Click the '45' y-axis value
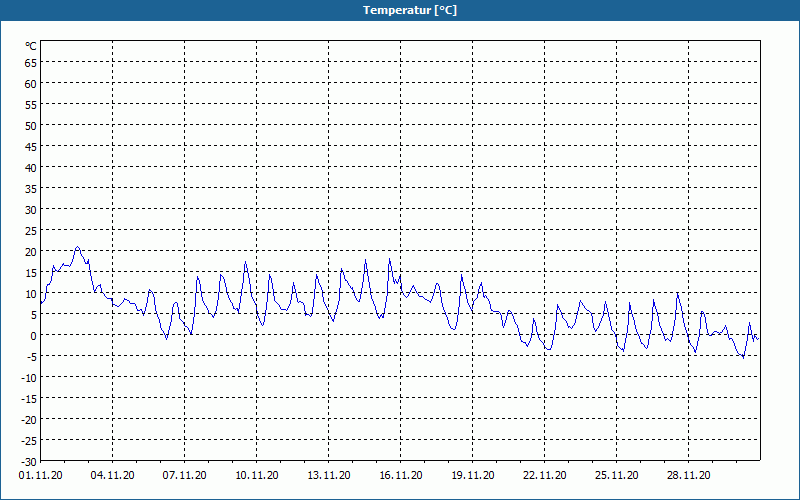This screenshot has width=800, height=500. coord(31,147)
